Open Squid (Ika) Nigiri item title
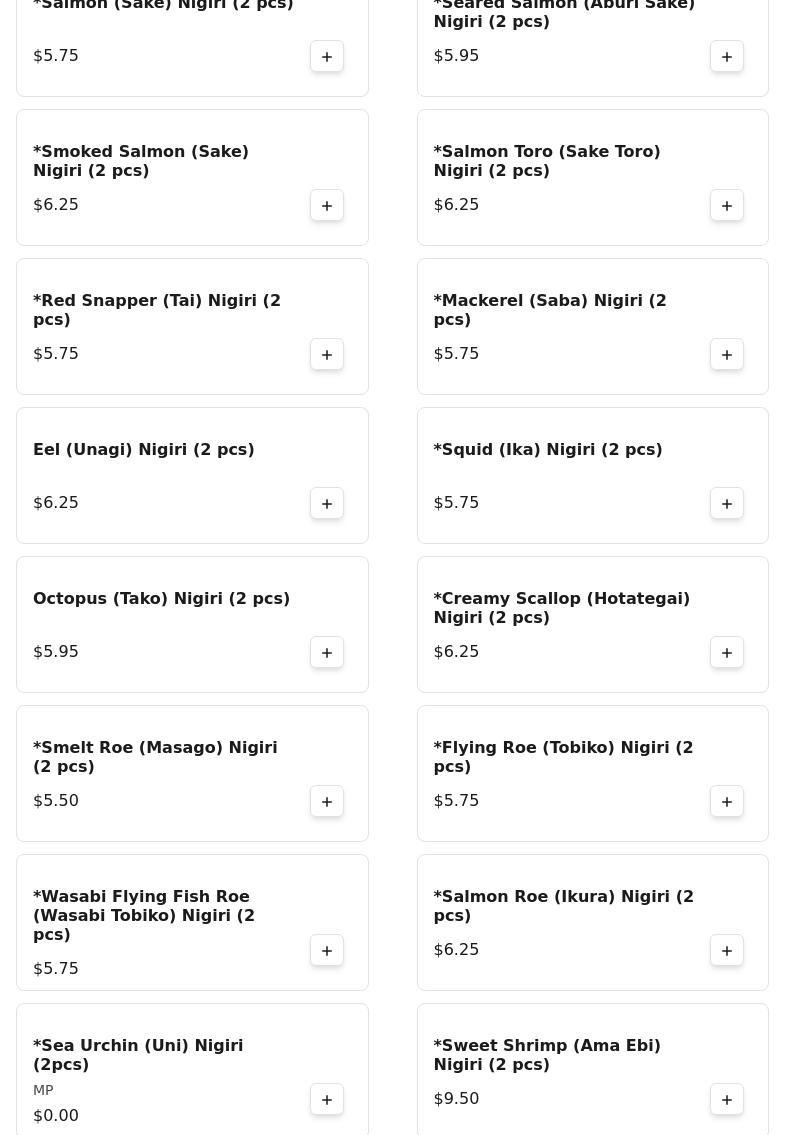Screen dimensions: 785x1135 [x=547, y=450]
